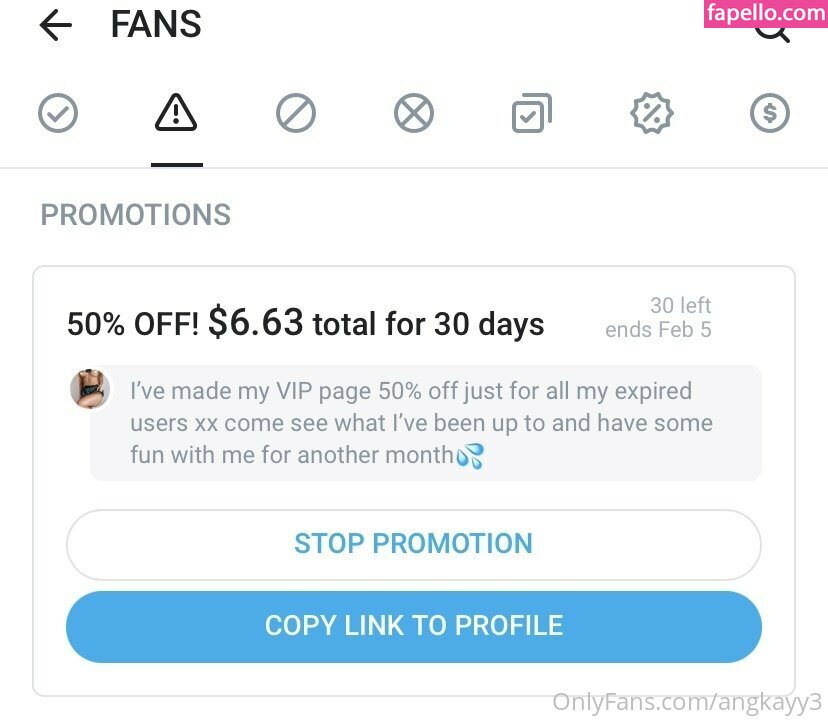Image resolution: width=828 pixels, height=722 pixels.
Task: Select the expired fans warning triangle tab
Action: click(x=176, y=112)
